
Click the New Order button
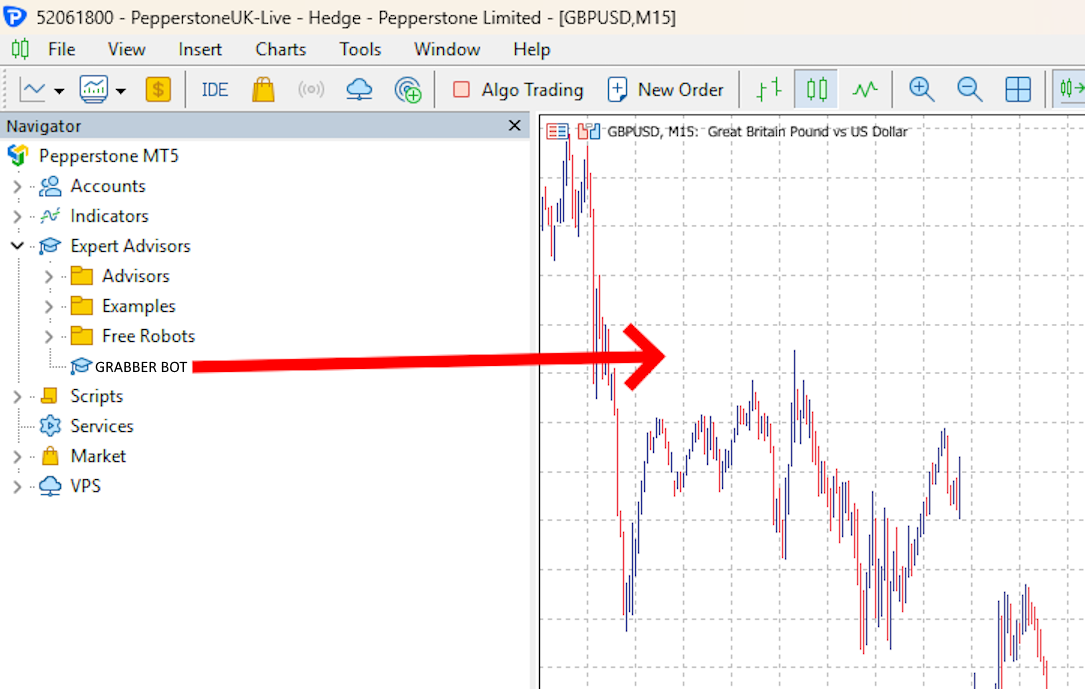665,90
